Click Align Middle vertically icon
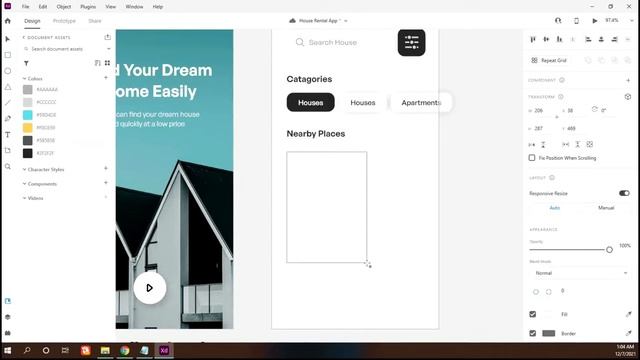Image resolution: width=640 pixels, height=360 pixels. pos(546,39)
